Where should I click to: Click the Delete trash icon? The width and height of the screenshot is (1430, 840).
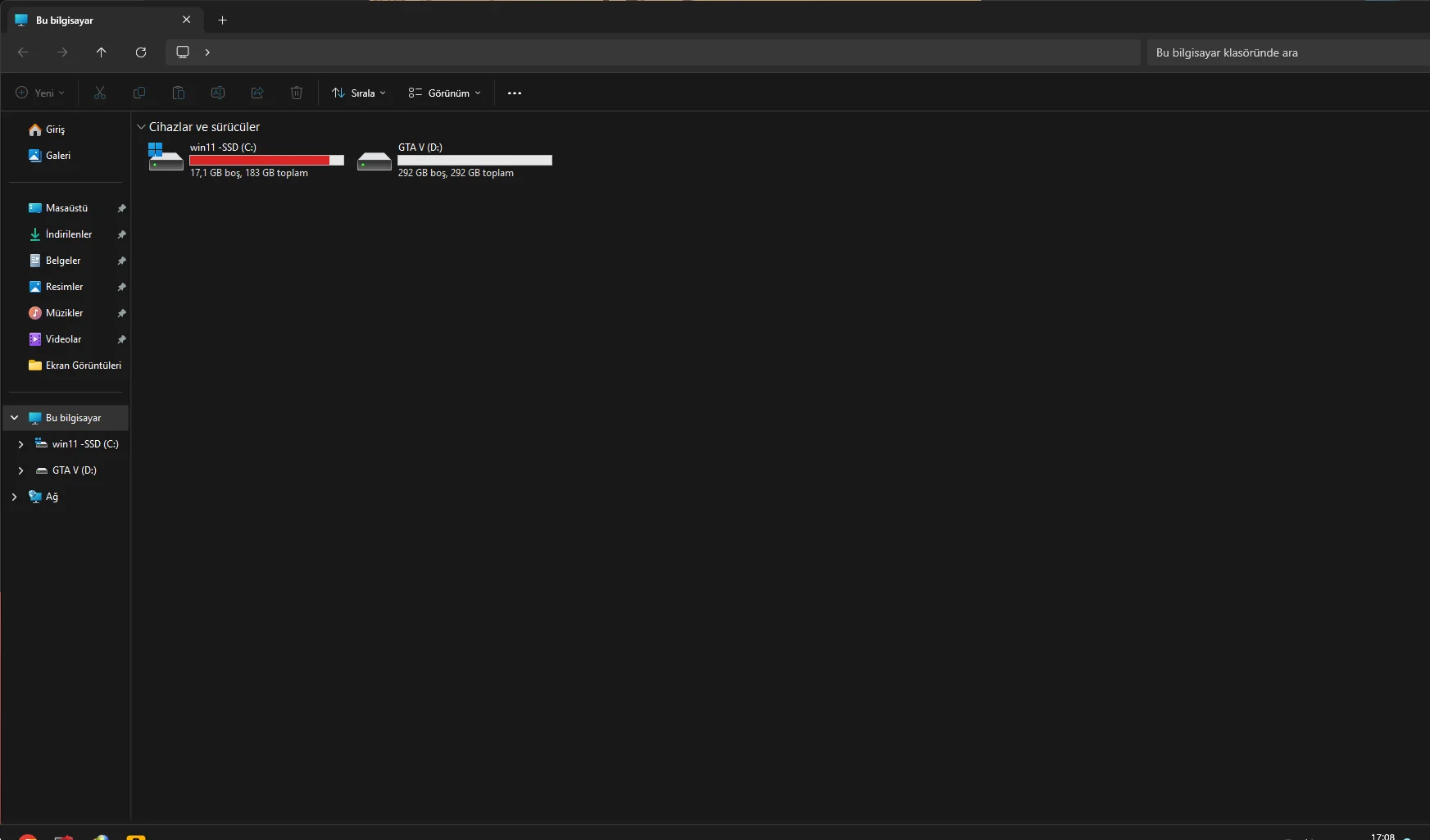(297, 93)
